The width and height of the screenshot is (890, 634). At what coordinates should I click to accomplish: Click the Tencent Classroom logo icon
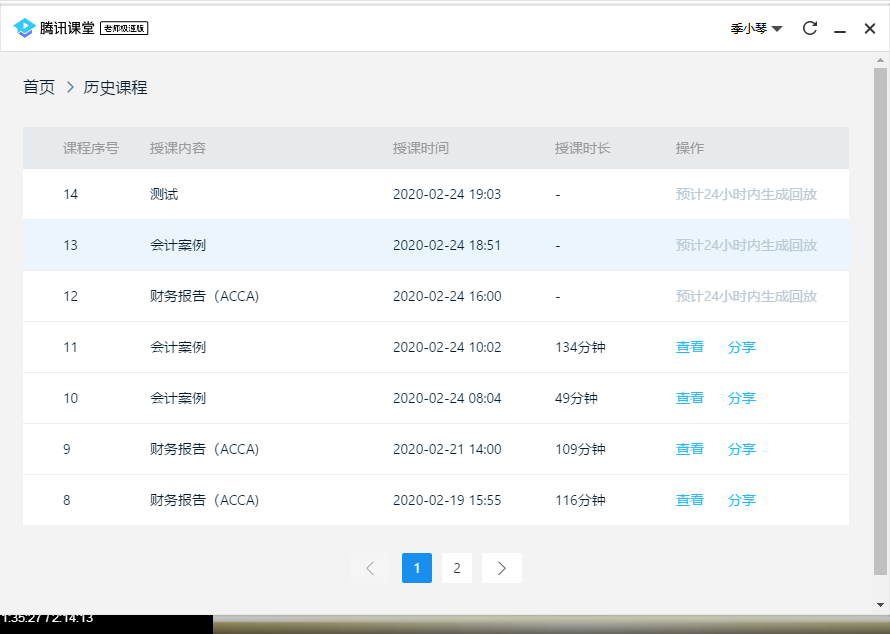pos(24,28)
